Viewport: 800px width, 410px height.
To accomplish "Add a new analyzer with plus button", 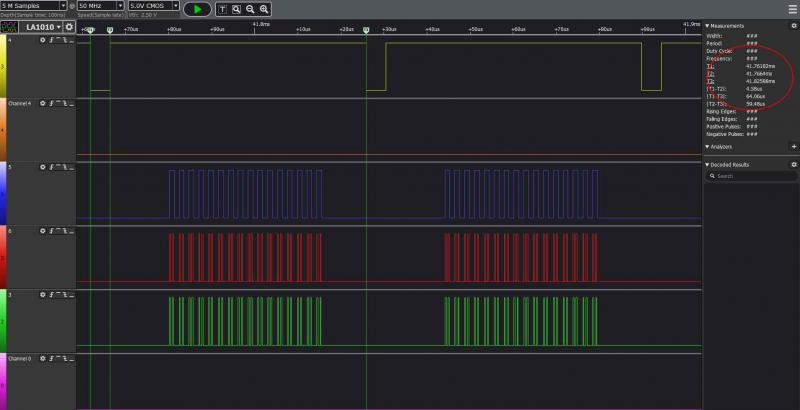I will [794, 146].
